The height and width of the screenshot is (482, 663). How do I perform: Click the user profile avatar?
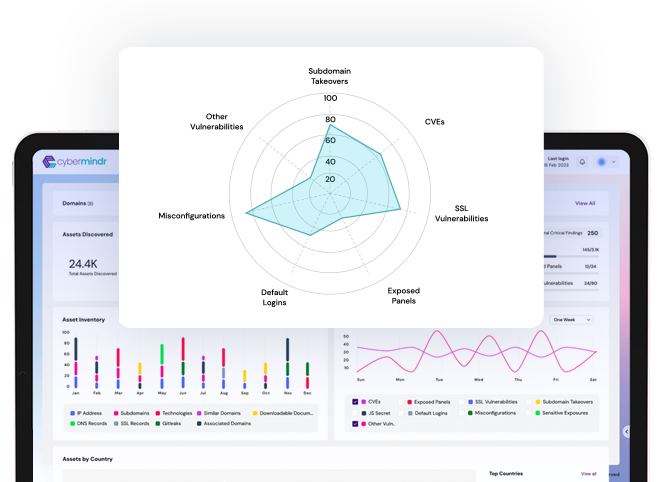tap(601, 162)
